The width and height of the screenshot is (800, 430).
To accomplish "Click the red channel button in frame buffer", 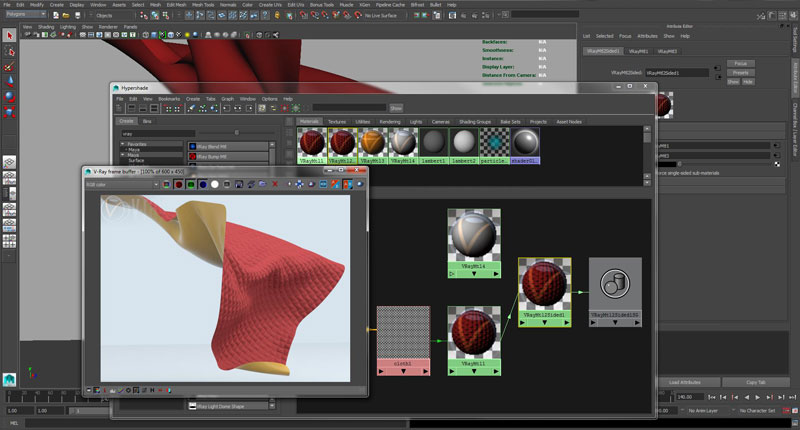I will tap(179, 184).
